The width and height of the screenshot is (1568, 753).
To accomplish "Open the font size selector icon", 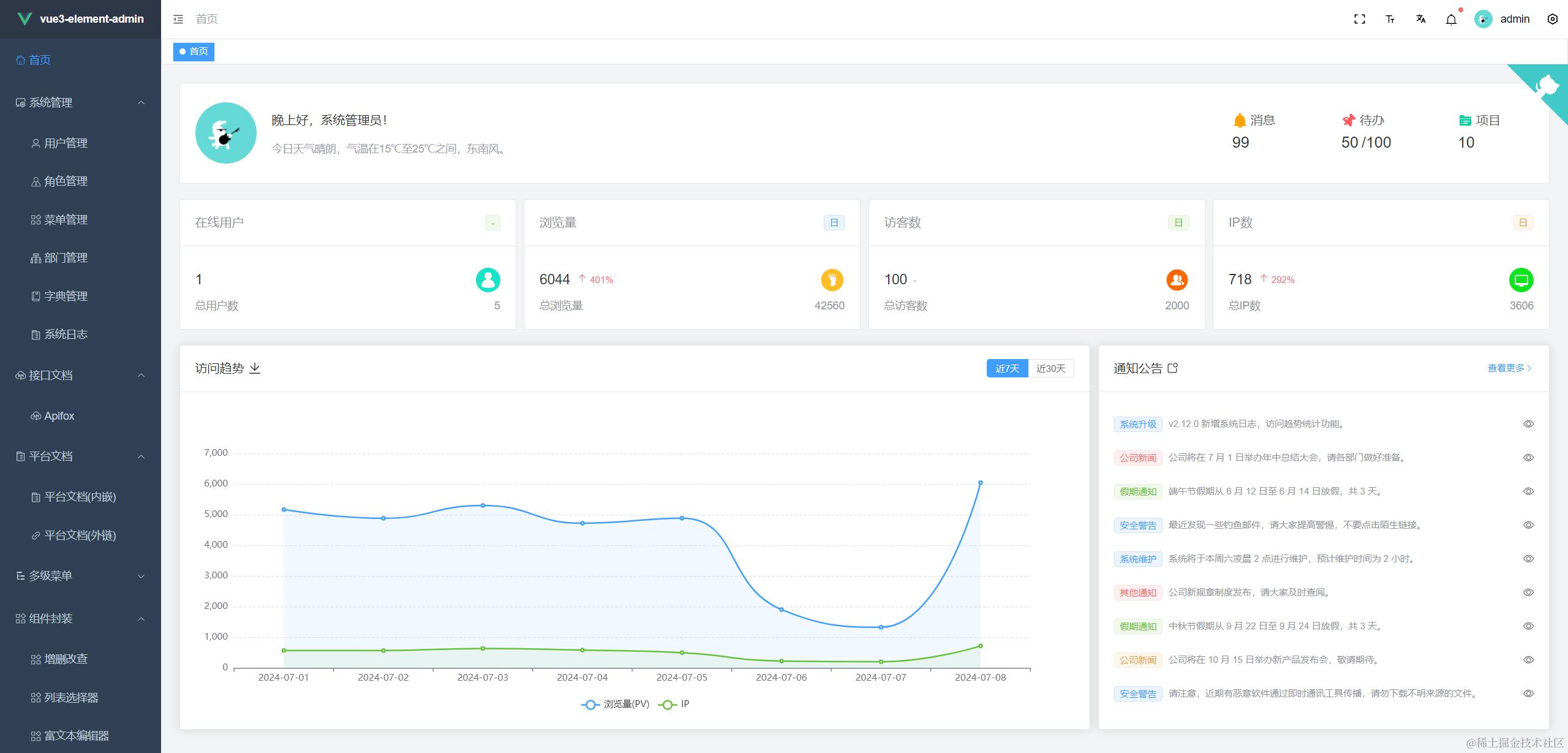I will tap(1390, 20).
